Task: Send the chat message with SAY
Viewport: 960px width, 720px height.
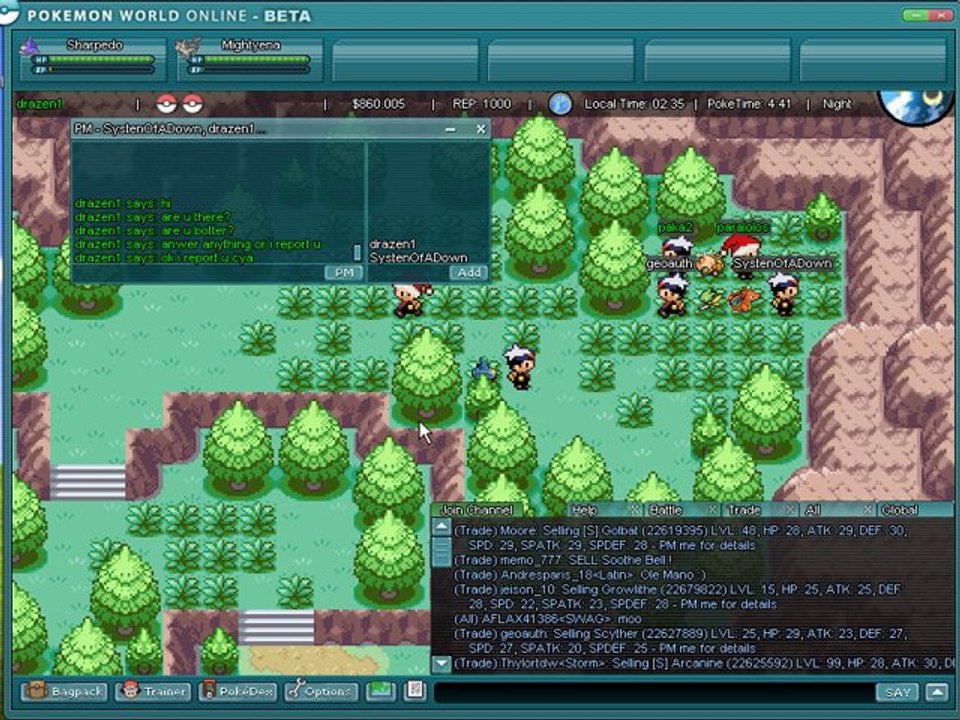Action: [x=898, y=692]
